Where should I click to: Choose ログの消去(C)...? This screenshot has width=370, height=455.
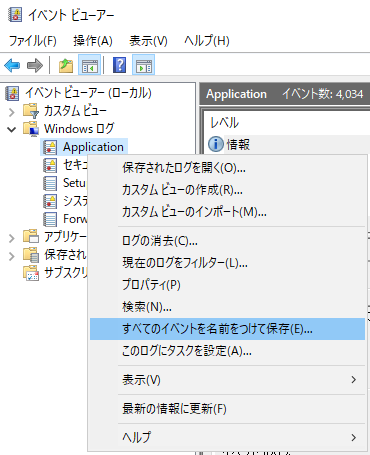click(x=227, y=241)
